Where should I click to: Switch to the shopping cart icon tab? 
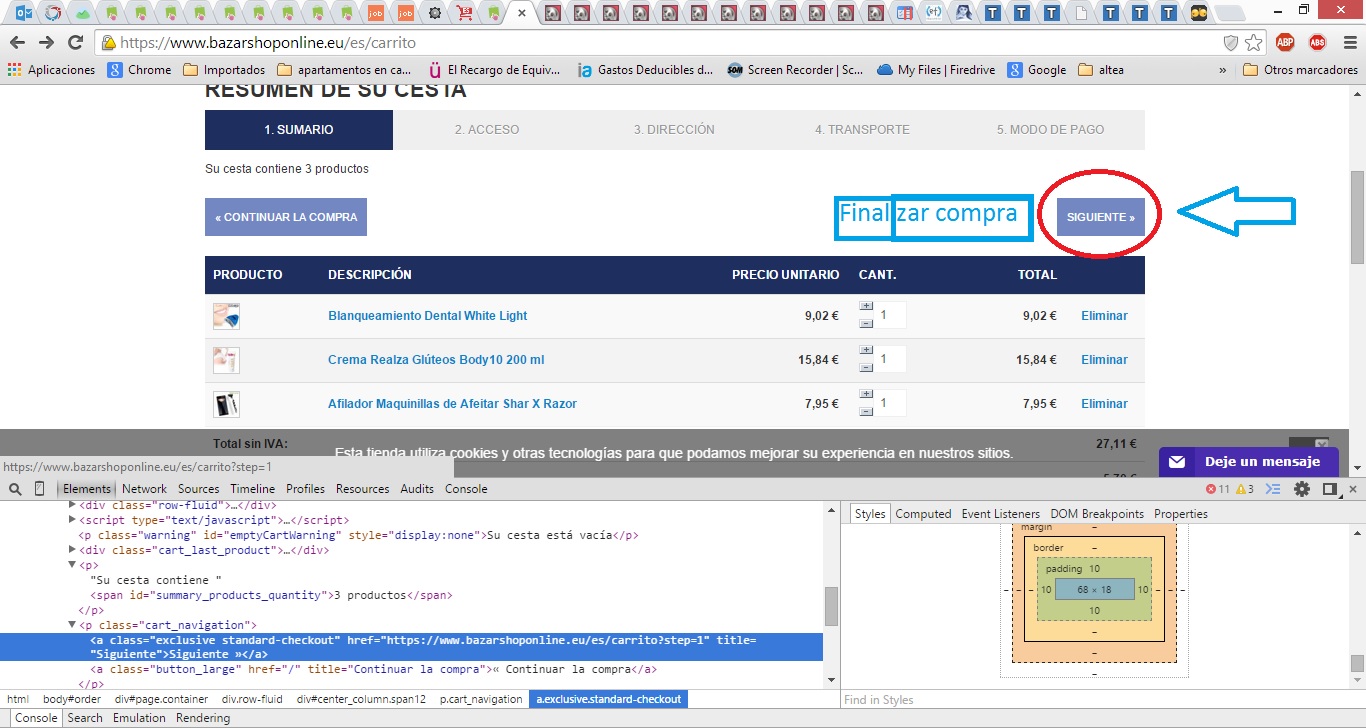tap(465, 13)
